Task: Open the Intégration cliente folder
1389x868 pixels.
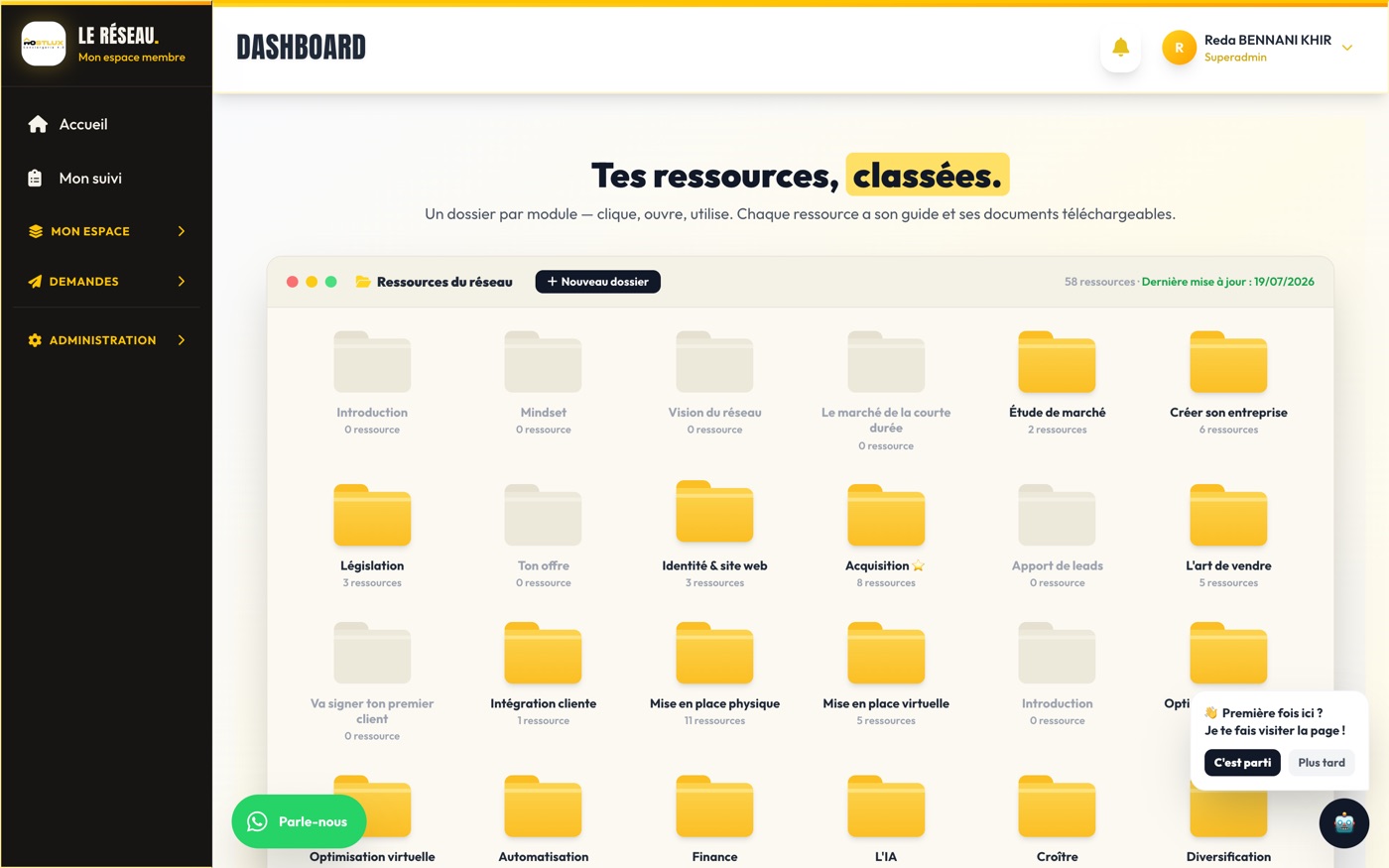Action: pyautogui.click(x=544, y=674)
